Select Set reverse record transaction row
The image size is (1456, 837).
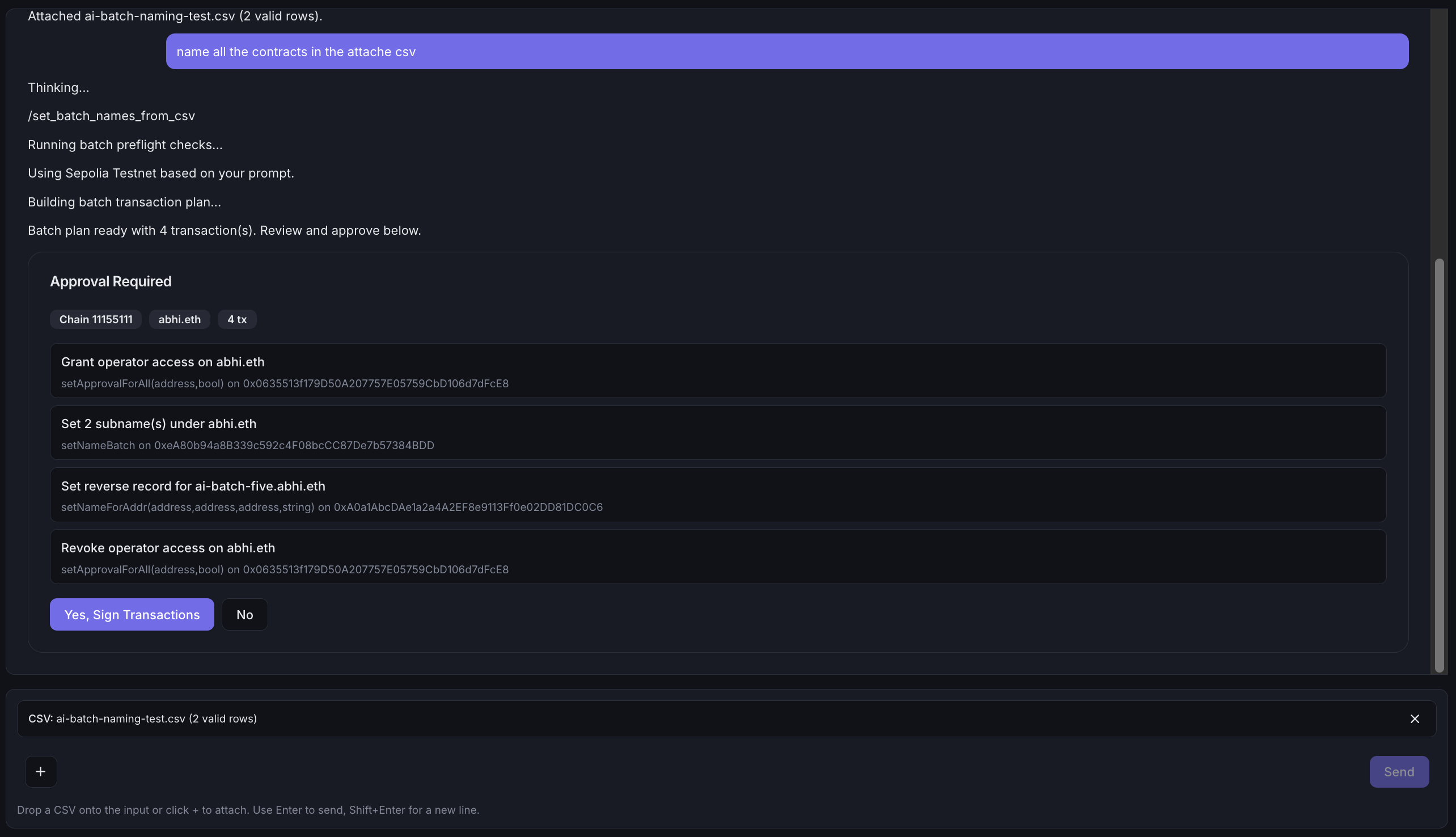(718, 495)
